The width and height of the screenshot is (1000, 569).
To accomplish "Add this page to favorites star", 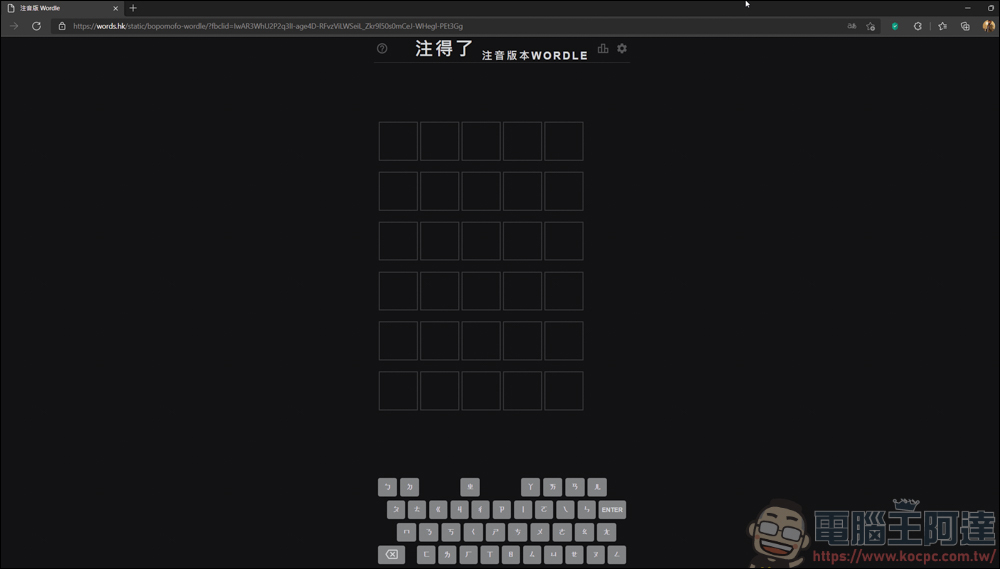I will pyautogui.click(x=871, y=26).
